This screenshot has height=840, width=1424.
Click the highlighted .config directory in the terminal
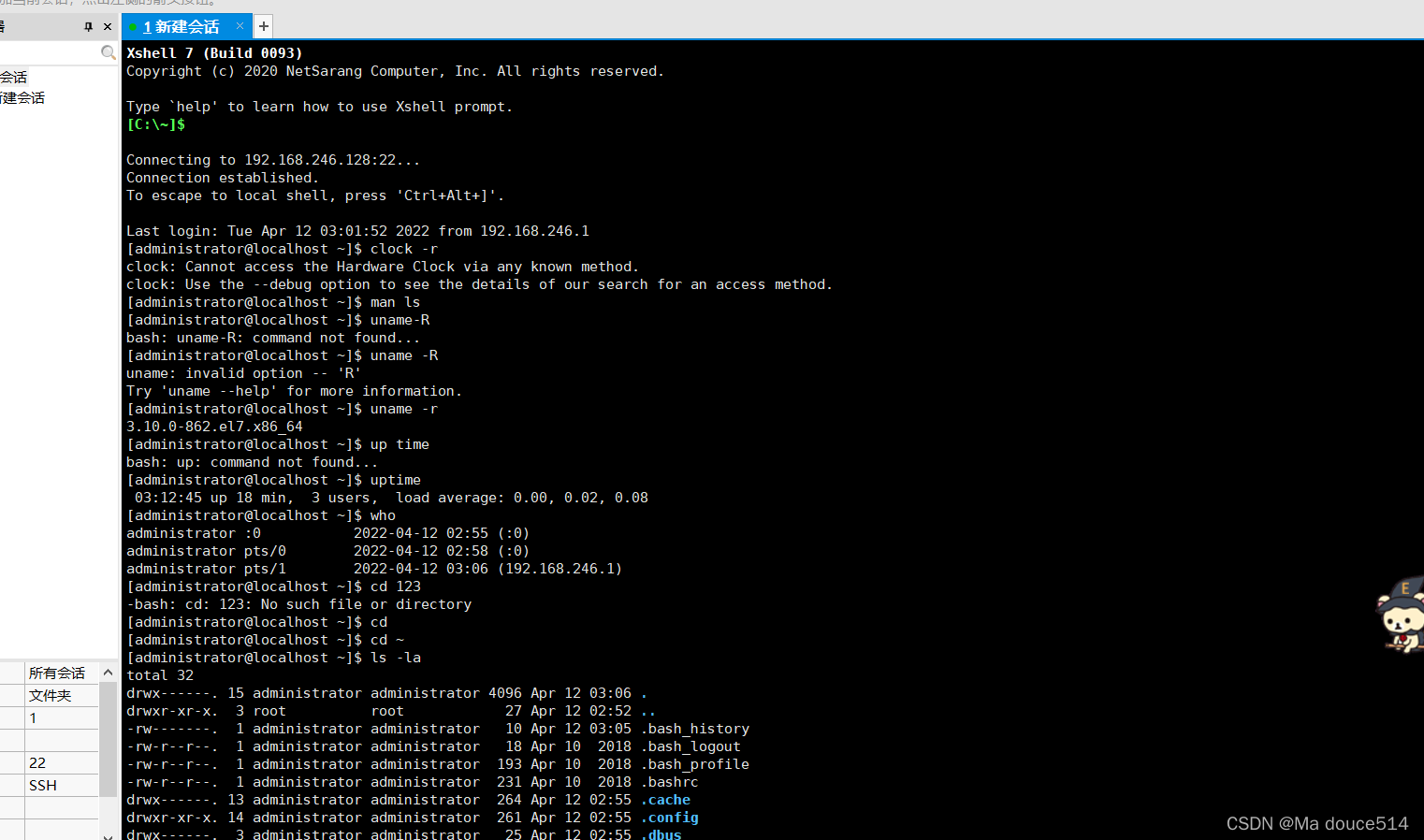[x=670, y=818]
